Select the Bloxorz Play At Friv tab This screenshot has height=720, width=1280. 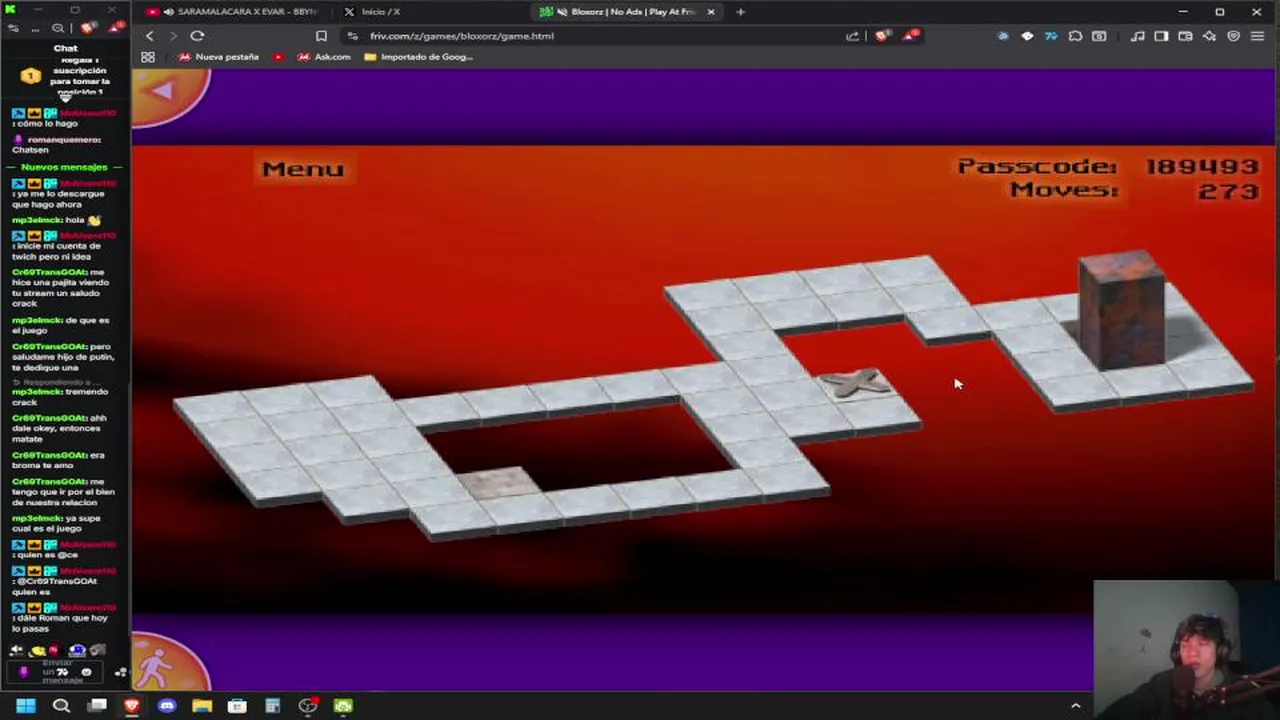click(627, 12)
